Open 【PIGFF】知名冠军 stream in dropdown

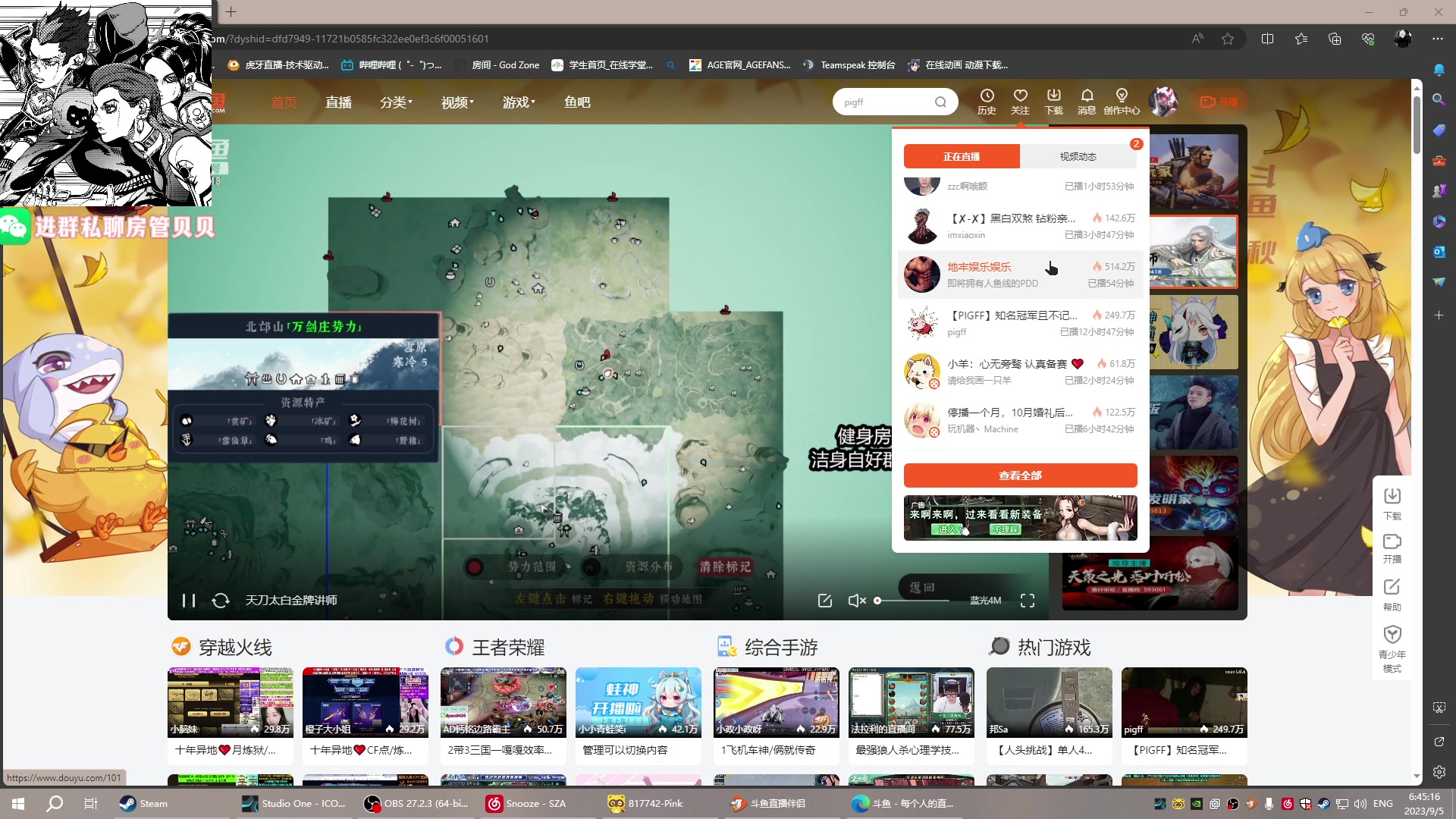click(x=1020, y=323)
